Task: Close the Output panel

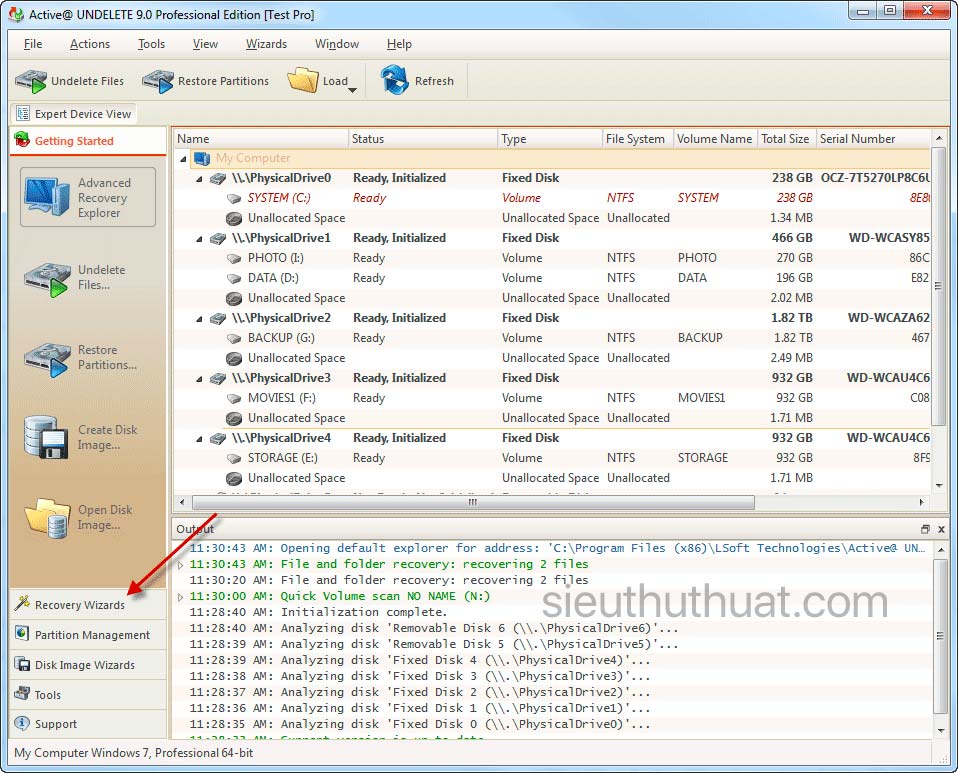Action: [942, 529]
